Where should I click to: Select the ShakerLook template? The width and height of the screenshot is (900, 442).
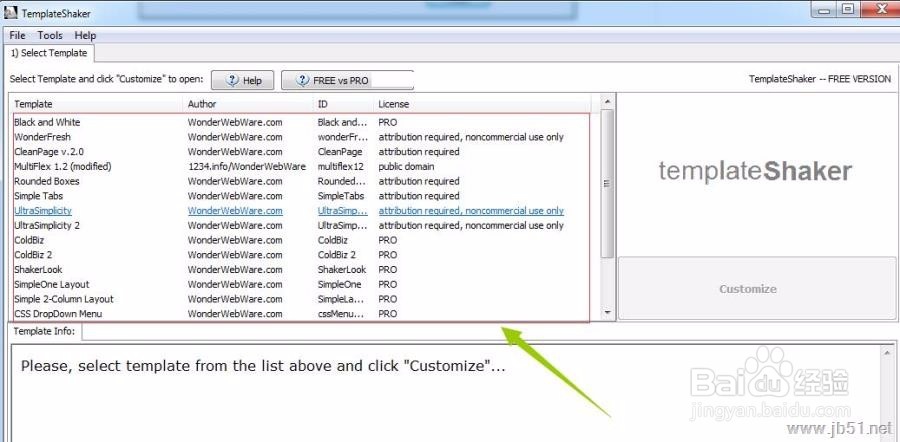click(x=300, y=270)
